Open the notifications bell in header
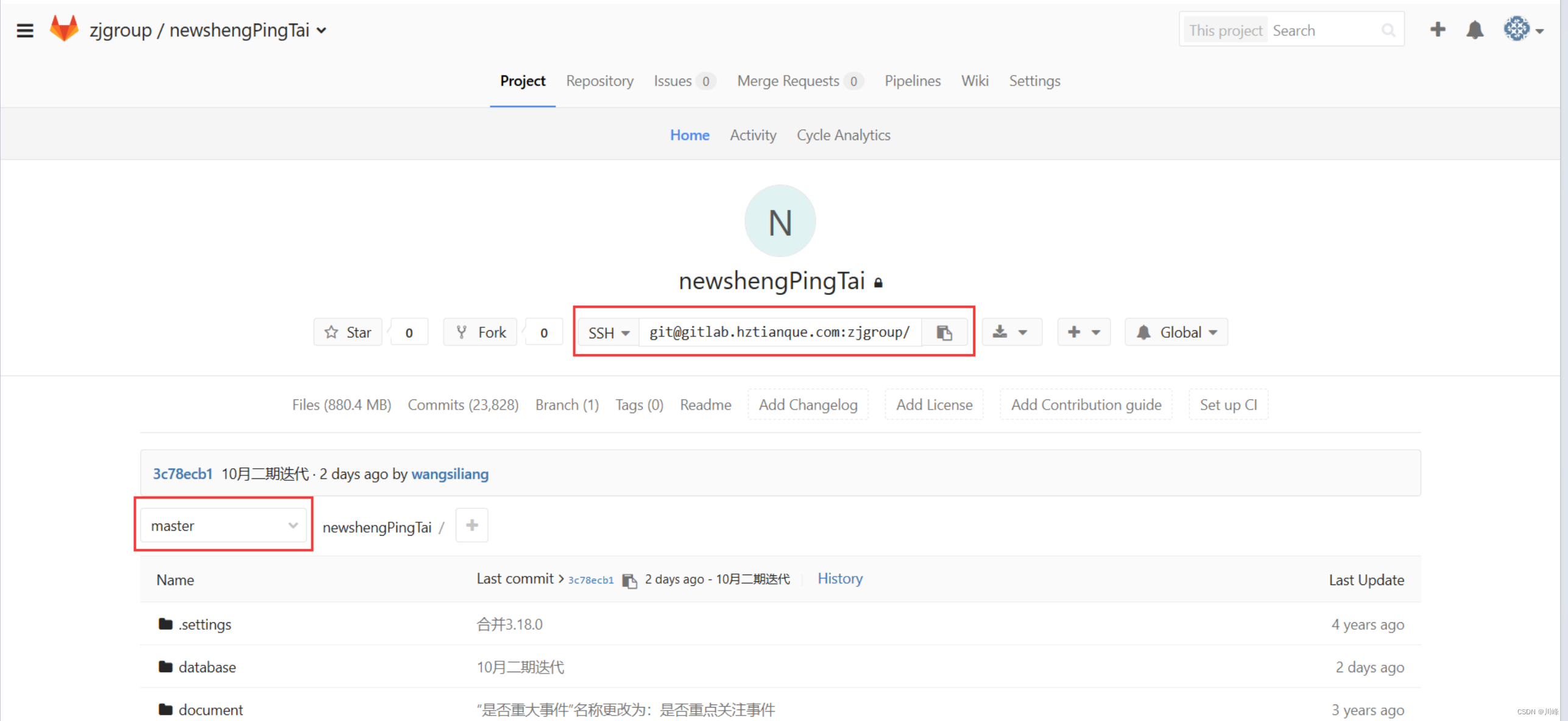 click(x=1475, y=29)
